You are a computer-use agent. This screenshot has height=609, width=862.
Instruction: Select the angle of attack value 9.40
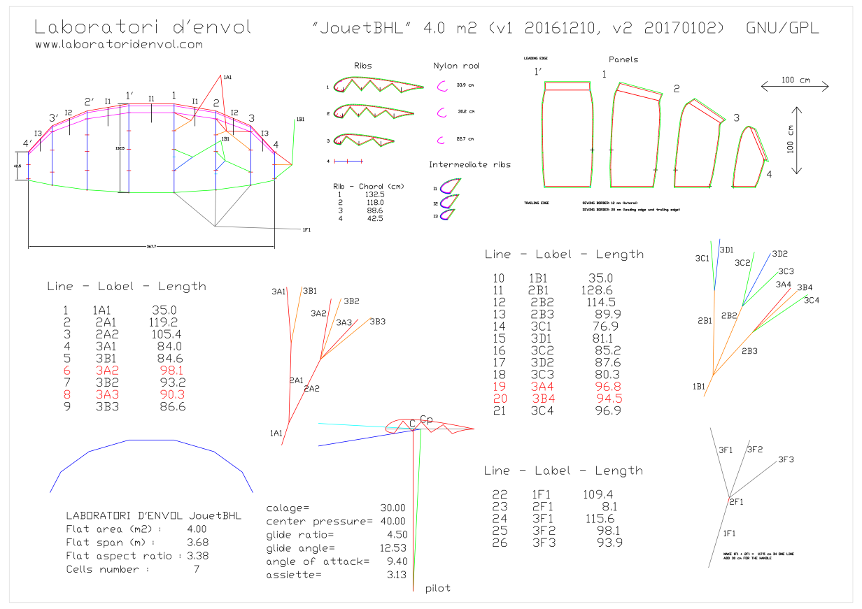click(397, 561)
